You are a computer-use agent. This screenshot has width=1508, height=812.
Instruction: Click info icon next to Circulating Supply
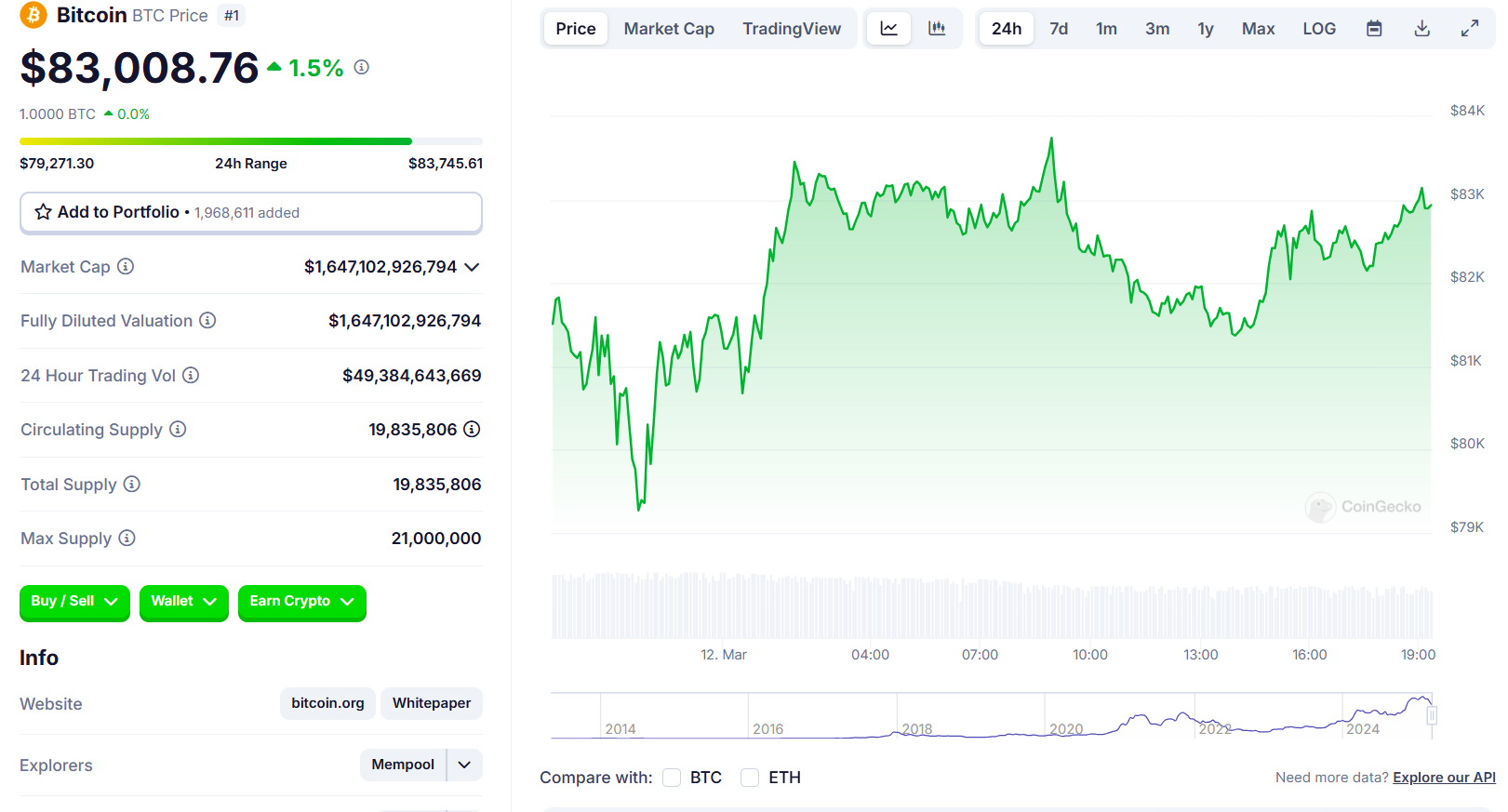click(x=178, y=429)
